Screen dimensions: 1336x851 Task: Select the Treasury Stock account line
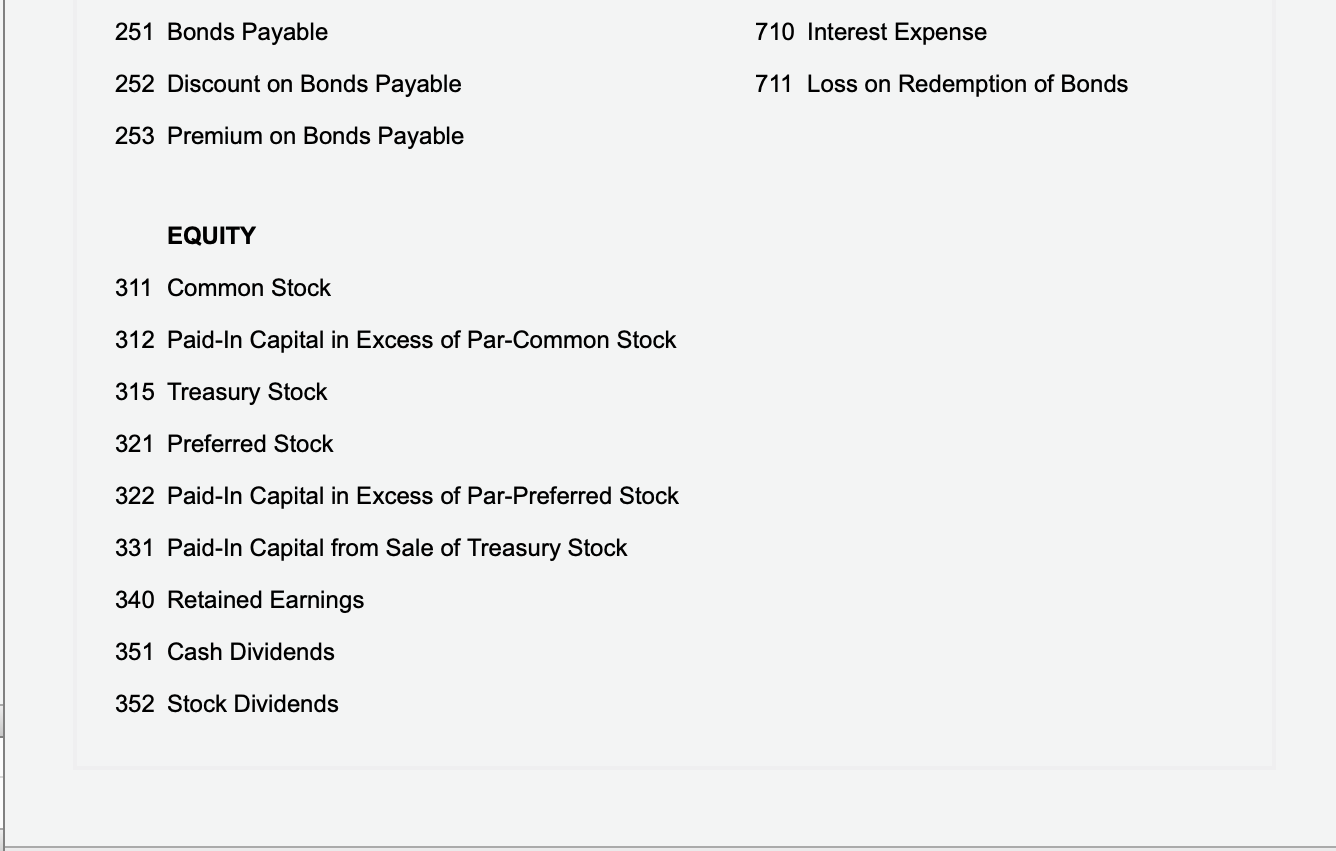tap(247, 392)
